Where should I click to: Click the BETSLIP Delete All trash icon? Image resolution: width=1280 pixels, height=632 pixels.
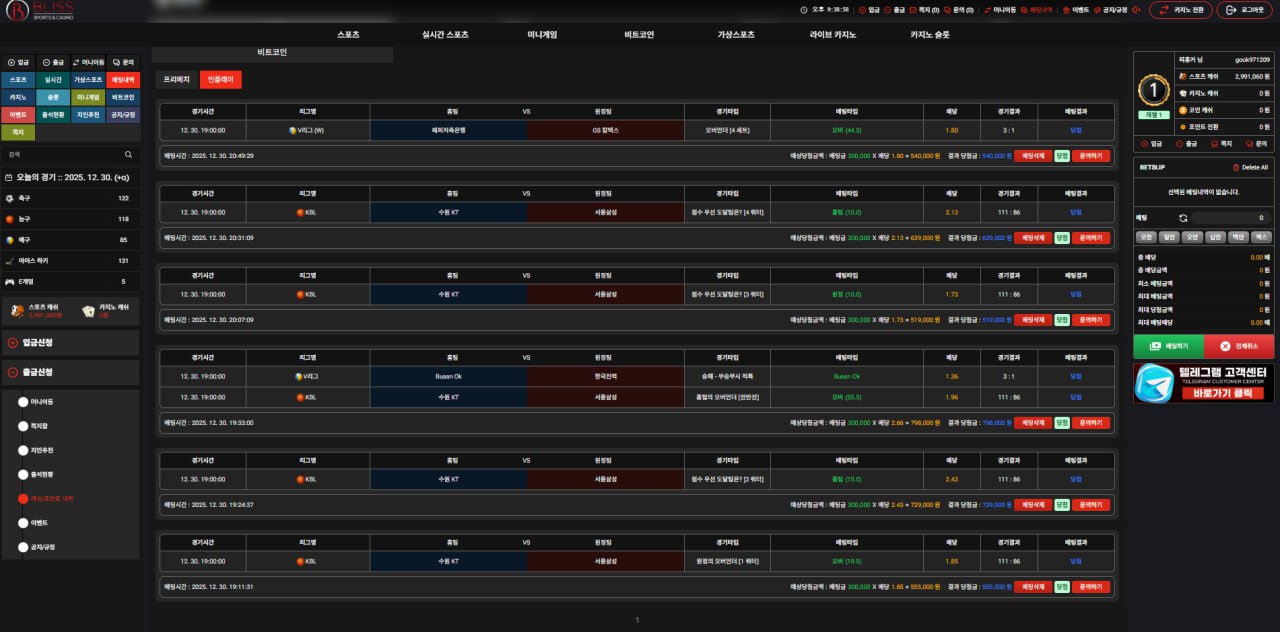point(1235,168)
